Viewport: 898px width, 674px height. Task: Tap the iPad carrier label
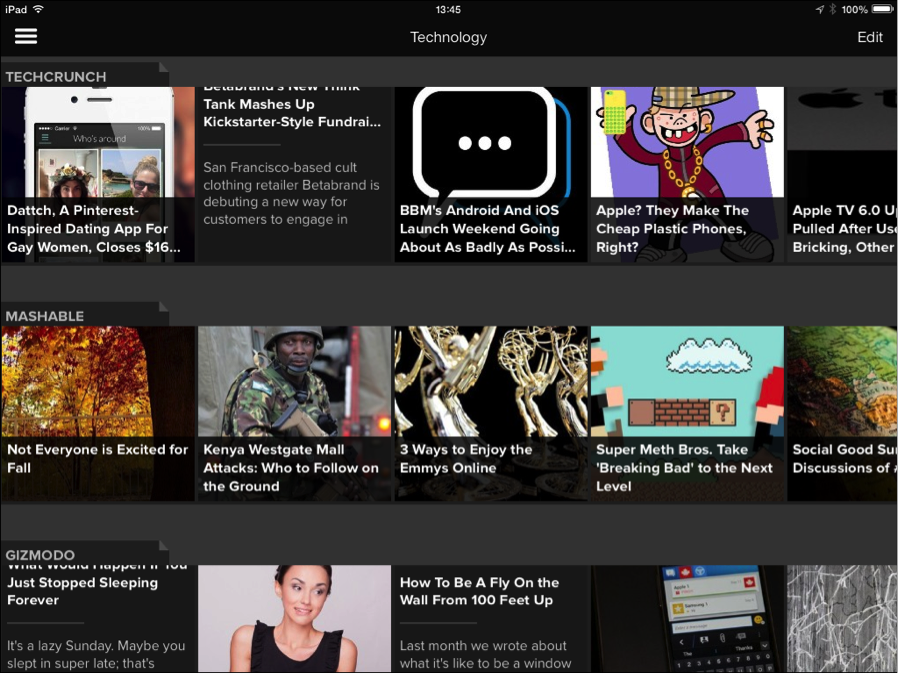[x=16, y=9]
